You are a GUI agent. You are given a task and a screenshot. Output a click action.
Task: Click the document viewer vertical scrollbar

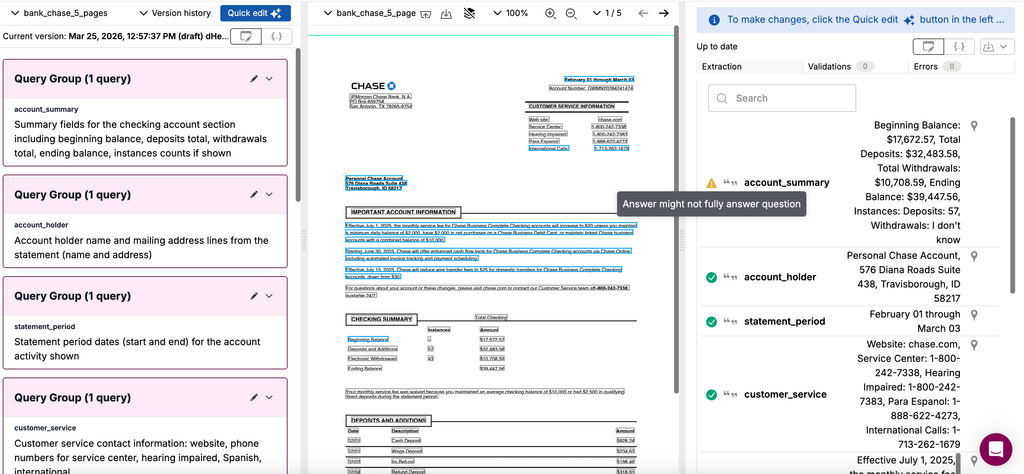point(676,209)
